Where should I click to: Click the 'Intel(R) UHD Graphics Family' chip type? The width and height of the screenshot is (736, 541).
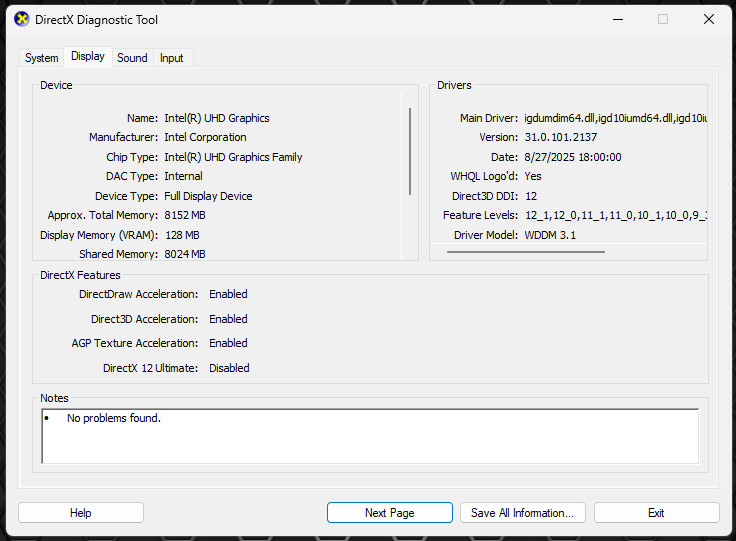(233, 157)
